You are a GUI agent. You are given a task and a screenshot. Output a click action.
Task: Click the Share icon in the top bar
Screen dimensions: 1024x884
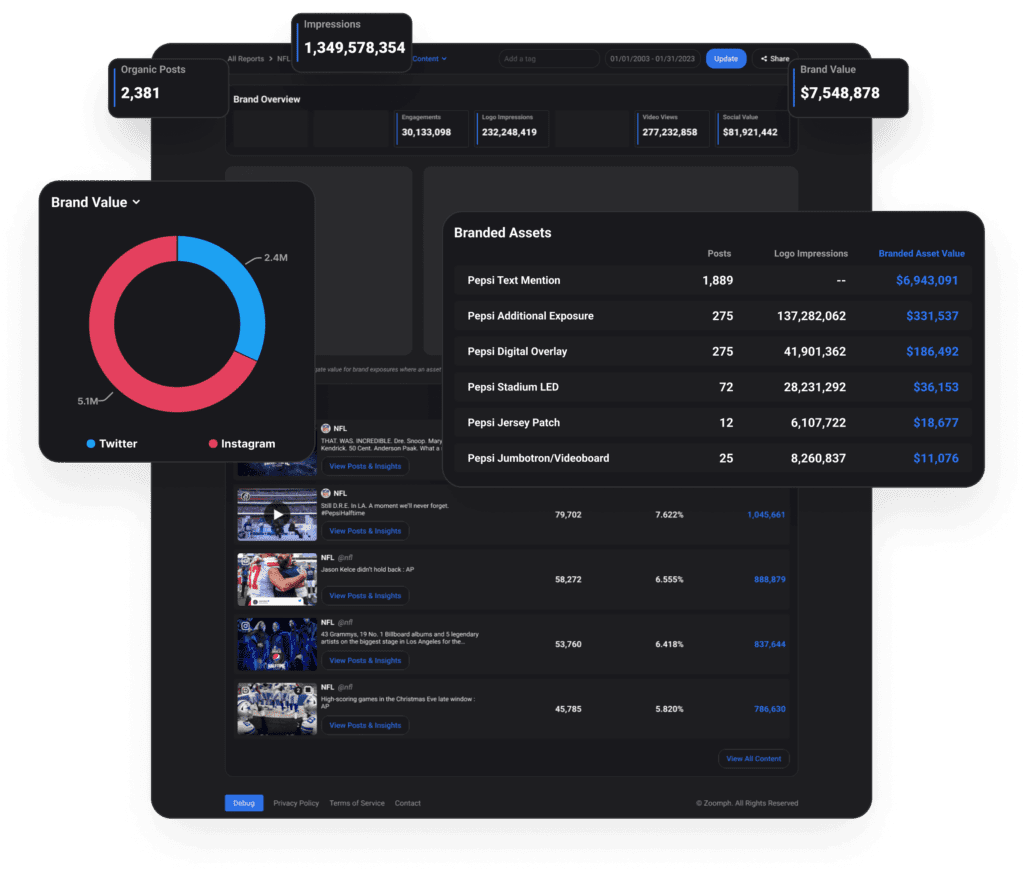[x=764, y=59]
